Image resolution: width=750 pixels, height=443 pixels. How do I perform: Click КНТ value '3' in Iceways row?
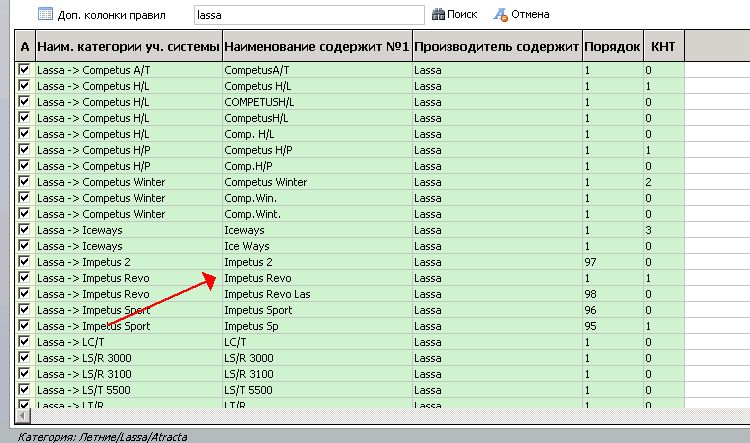pyautogui.click(x=648, y=230)
